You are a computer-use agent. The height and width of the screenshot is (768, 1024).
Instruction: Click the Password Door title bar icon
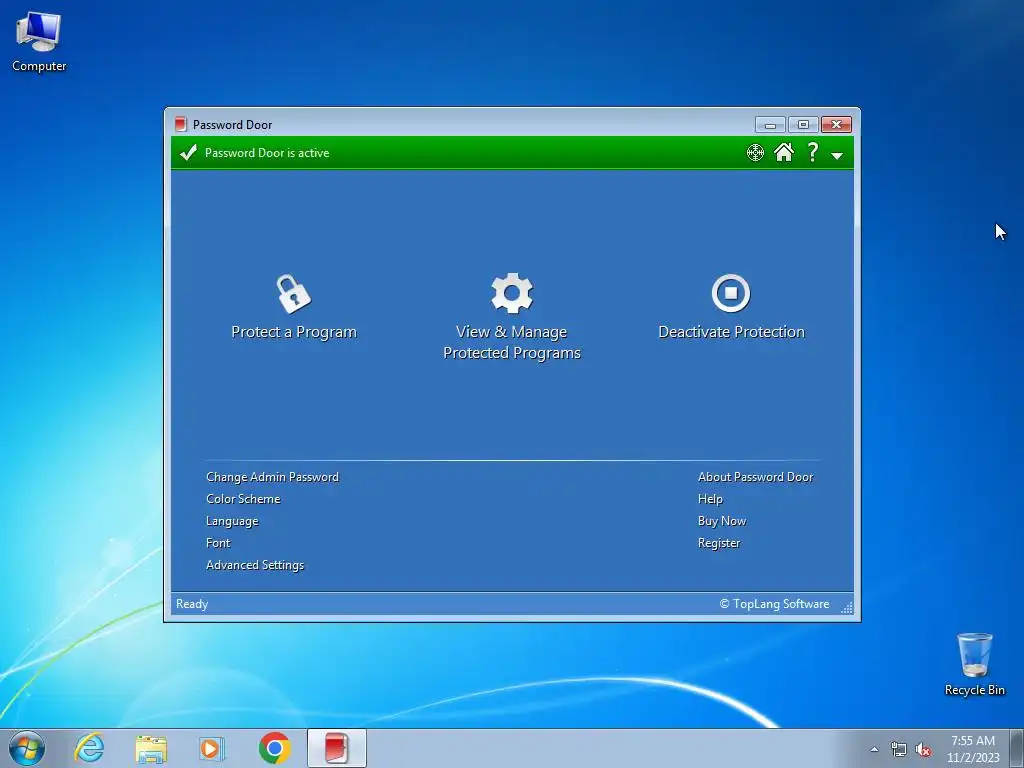point(181,124)
